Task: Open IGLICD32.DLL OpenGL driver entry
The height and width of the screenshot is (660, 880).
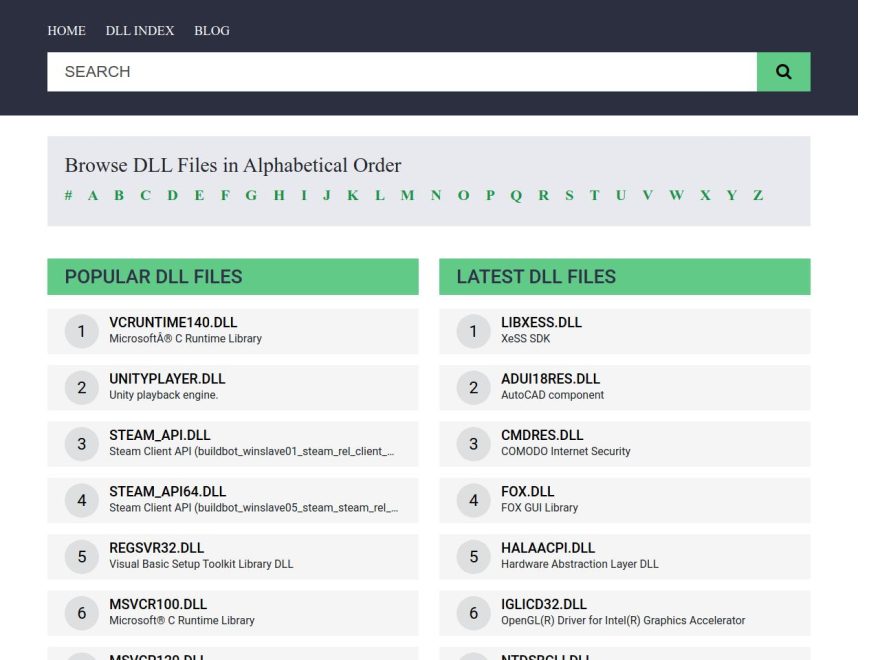Action: 544,605
